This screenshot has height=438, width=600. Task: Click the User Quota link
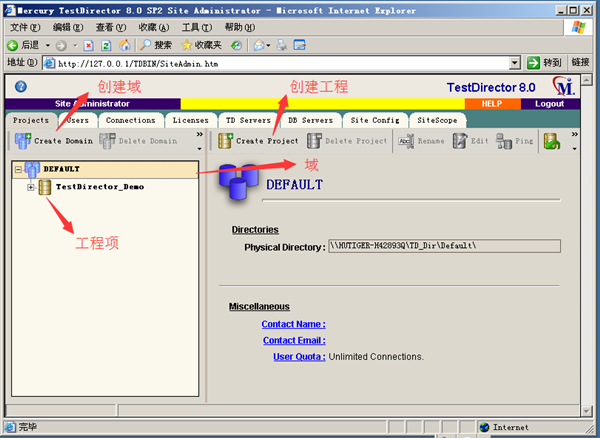(299, 356)
